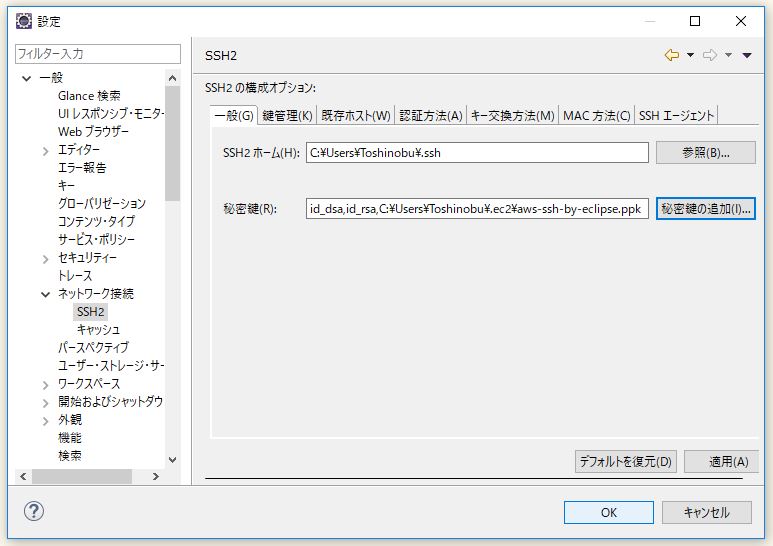This screenshot has height=546, width=773.
Task: Click the tree horizontal scroll-left arrow
Action: click(x=23, y=477)
